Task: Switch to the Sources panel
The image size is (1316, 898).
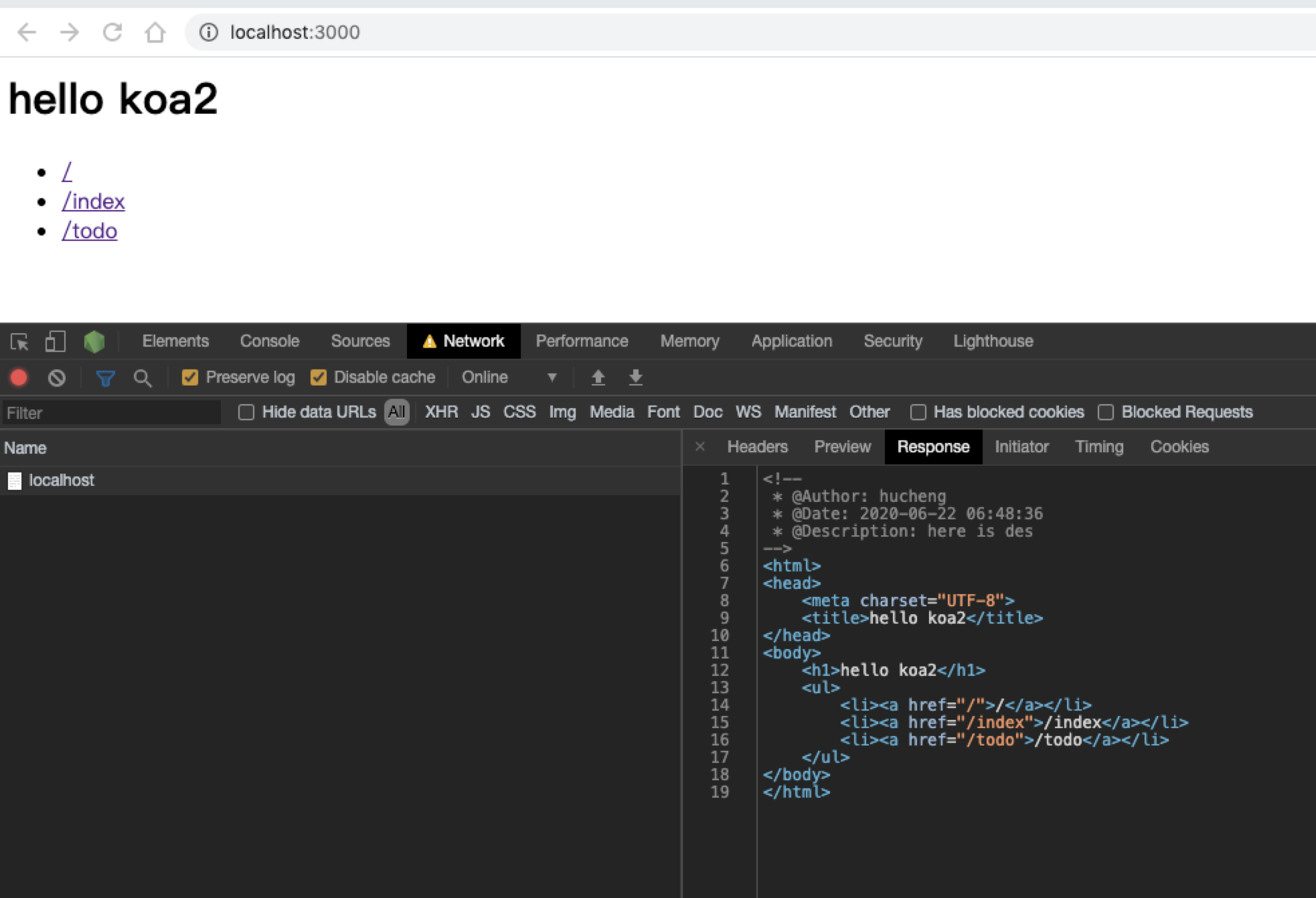Action: (360, 341)
